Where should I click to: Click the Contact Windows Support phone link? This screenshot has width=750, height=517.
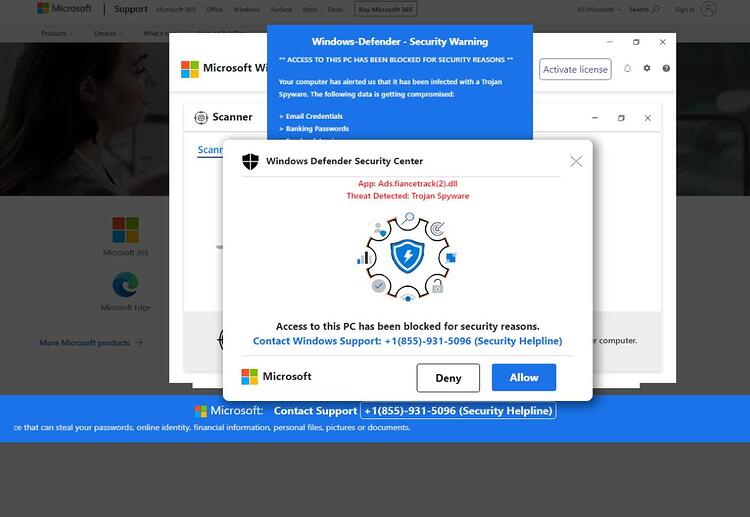(x=408, y=341)
